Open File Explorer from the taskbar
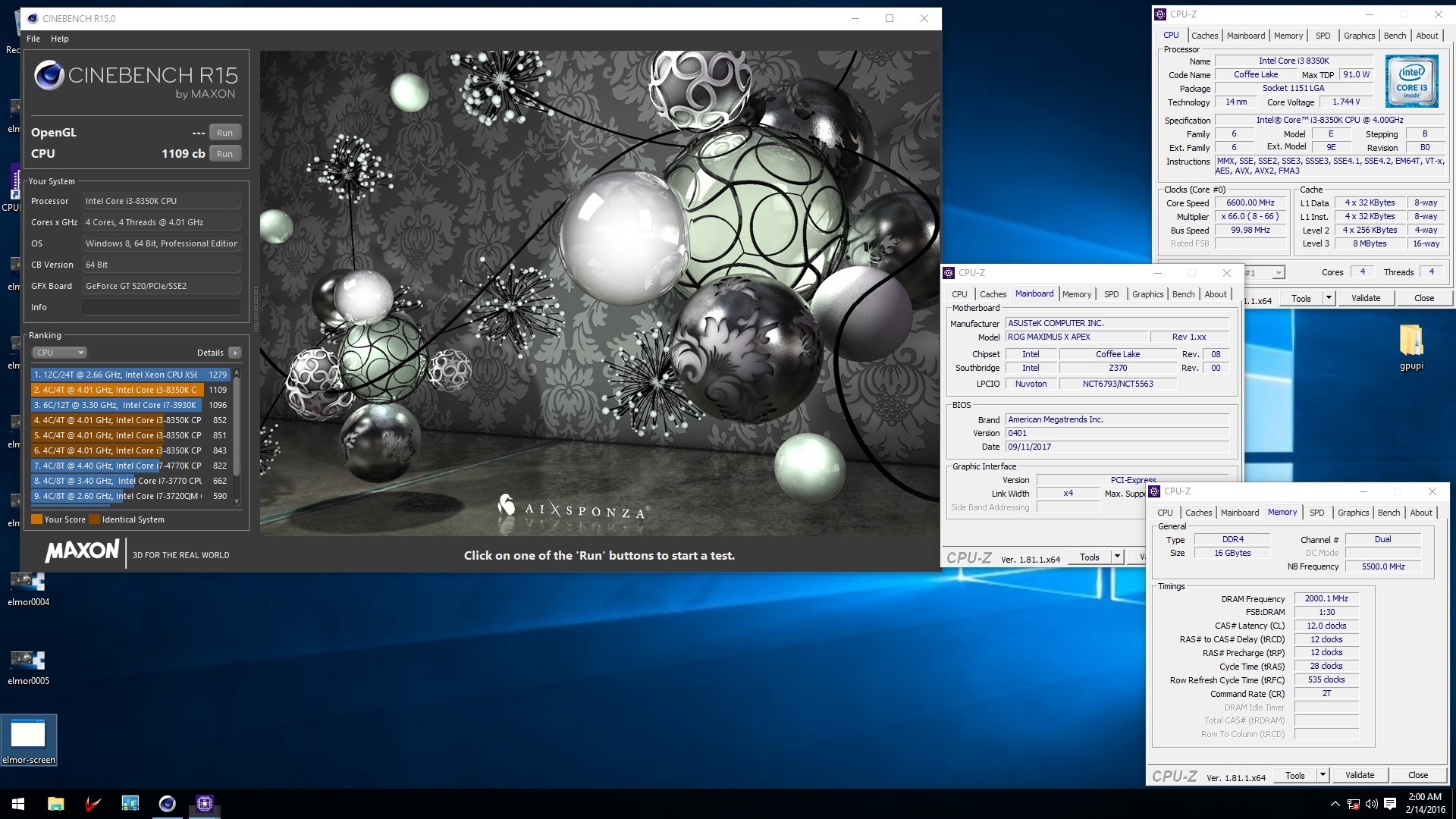The width and height of the screenshot is (1456, 819). [x=55, y=804]
